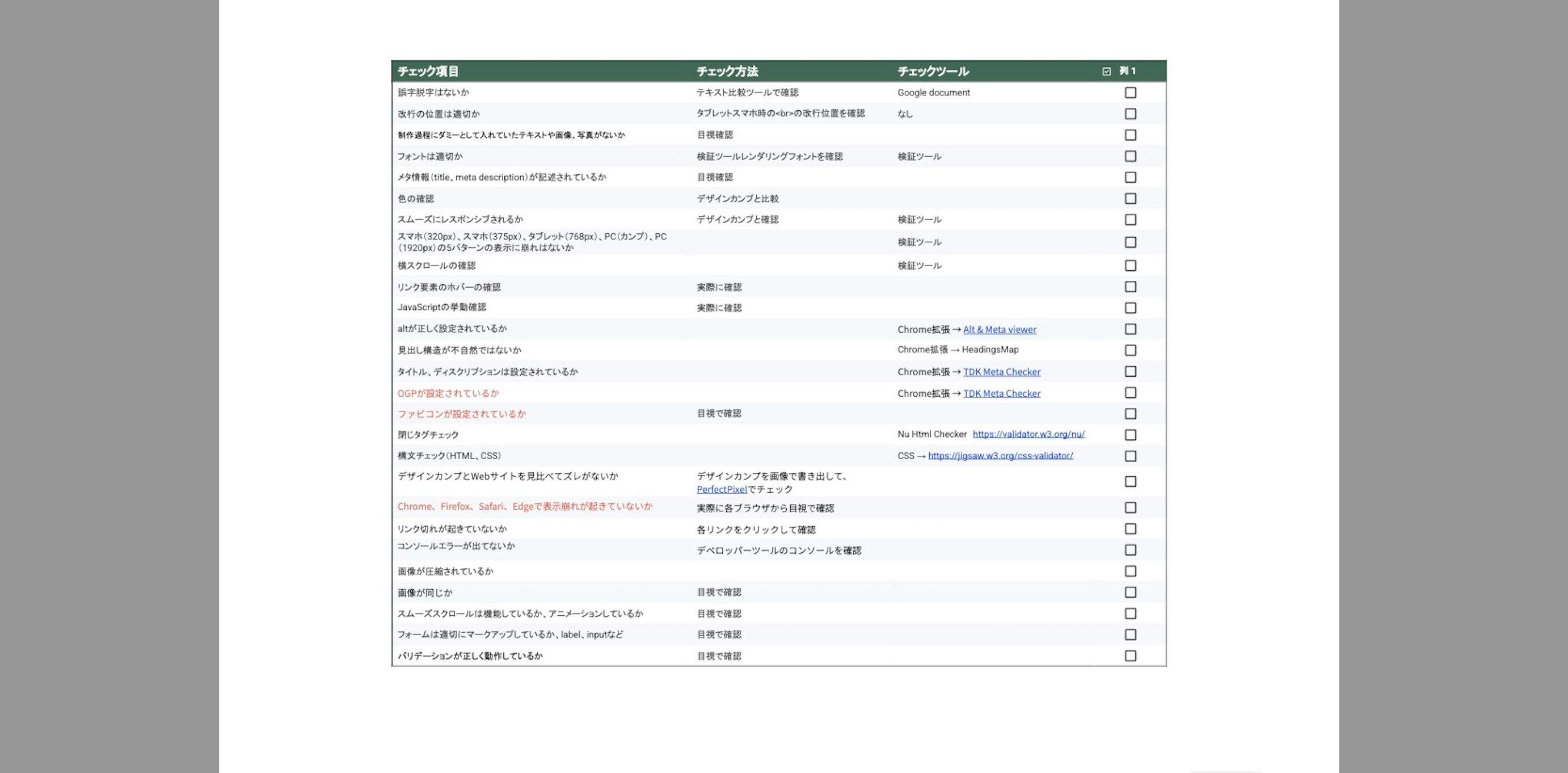Tick the 色の確認 row checkbox
Viewport: 1568px width, 773px height.
click(1131, 199)
